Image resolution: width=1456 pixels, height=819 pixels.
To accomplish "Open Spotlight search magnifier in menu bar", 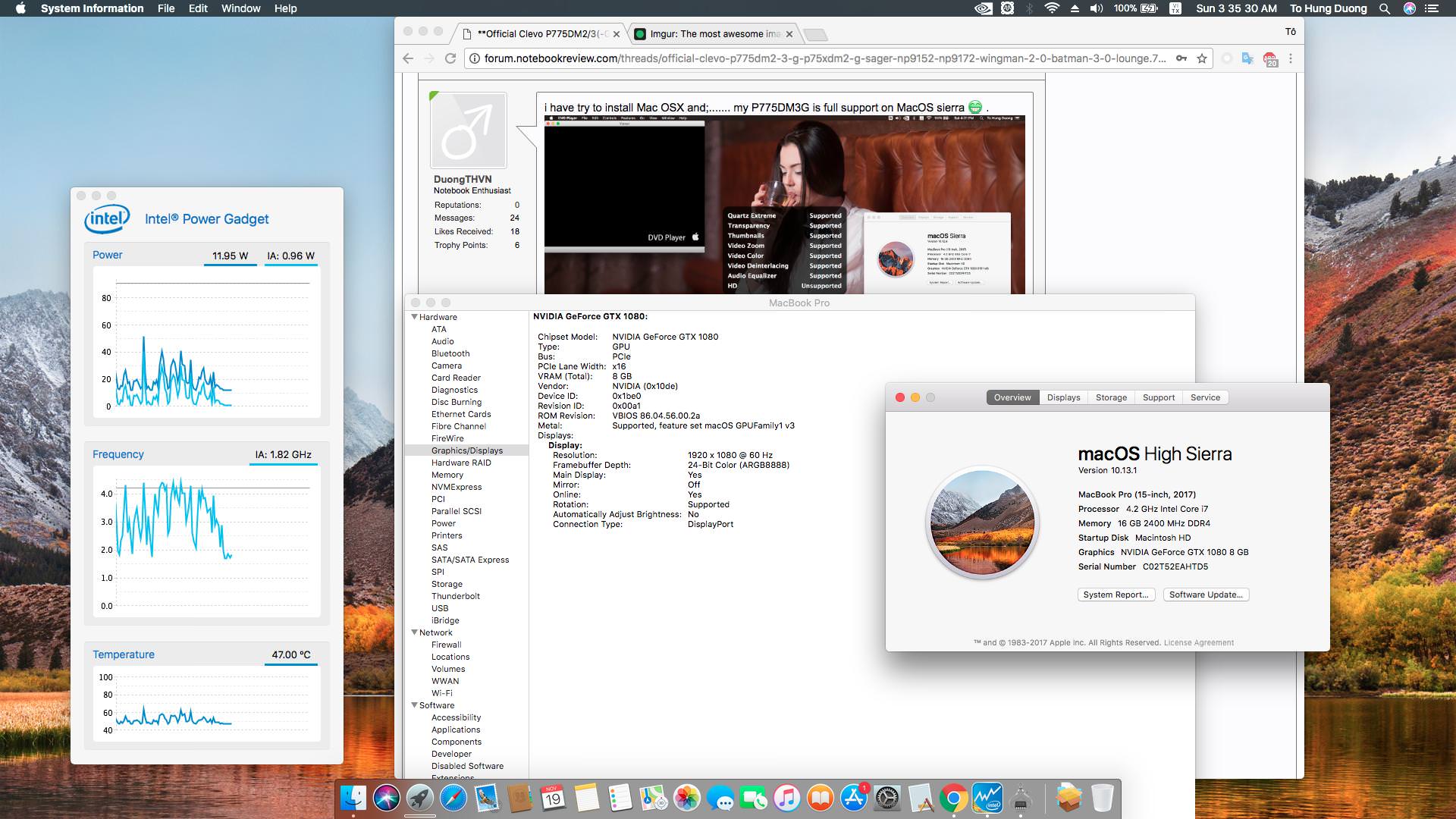I will (x=1385, y=8).
